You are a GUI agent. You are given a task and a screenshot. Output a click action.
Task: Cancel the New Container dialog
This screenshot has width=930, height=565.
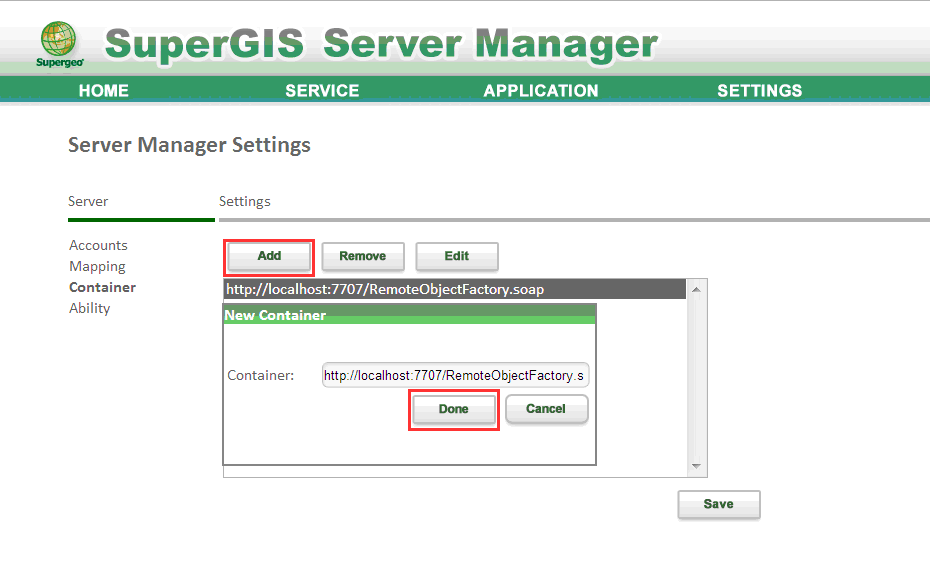coord(546,409)
